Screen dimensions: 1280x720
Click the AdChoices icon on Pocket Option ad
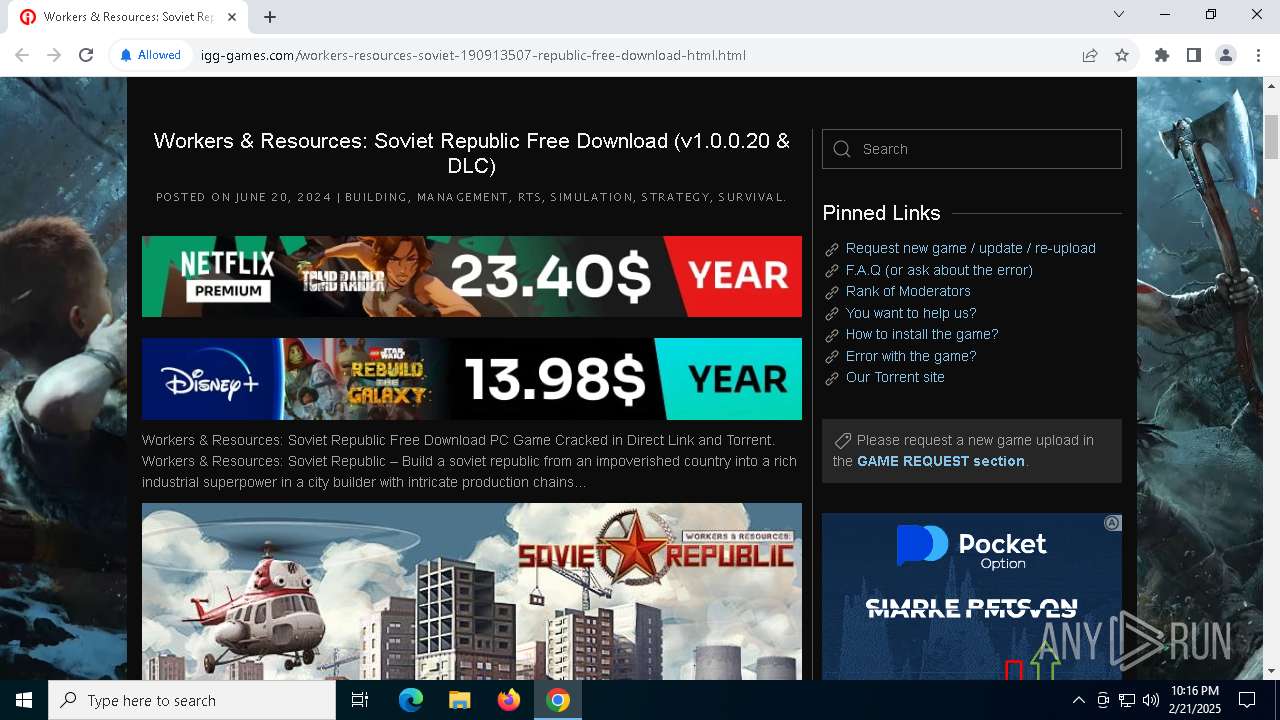point(1112,523)
